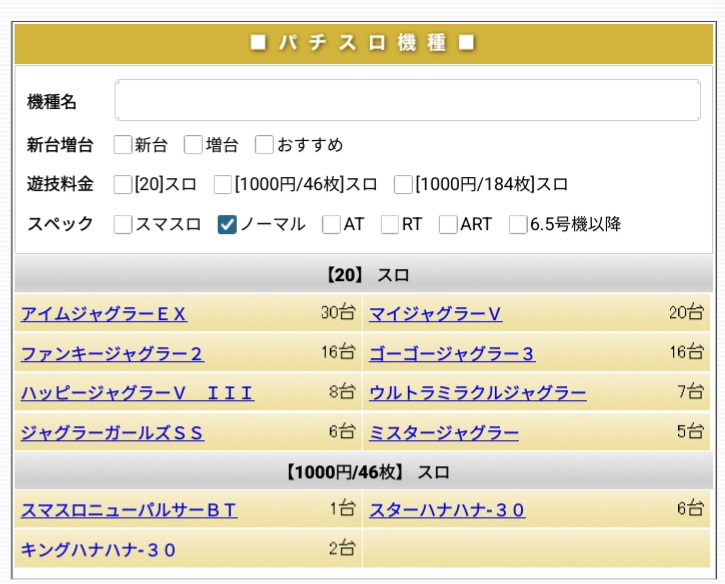Screen dimensions: 725x584
Task: Click the 7台 count for ウルトラミラクルジャグラー
Action: click(691, 392)
